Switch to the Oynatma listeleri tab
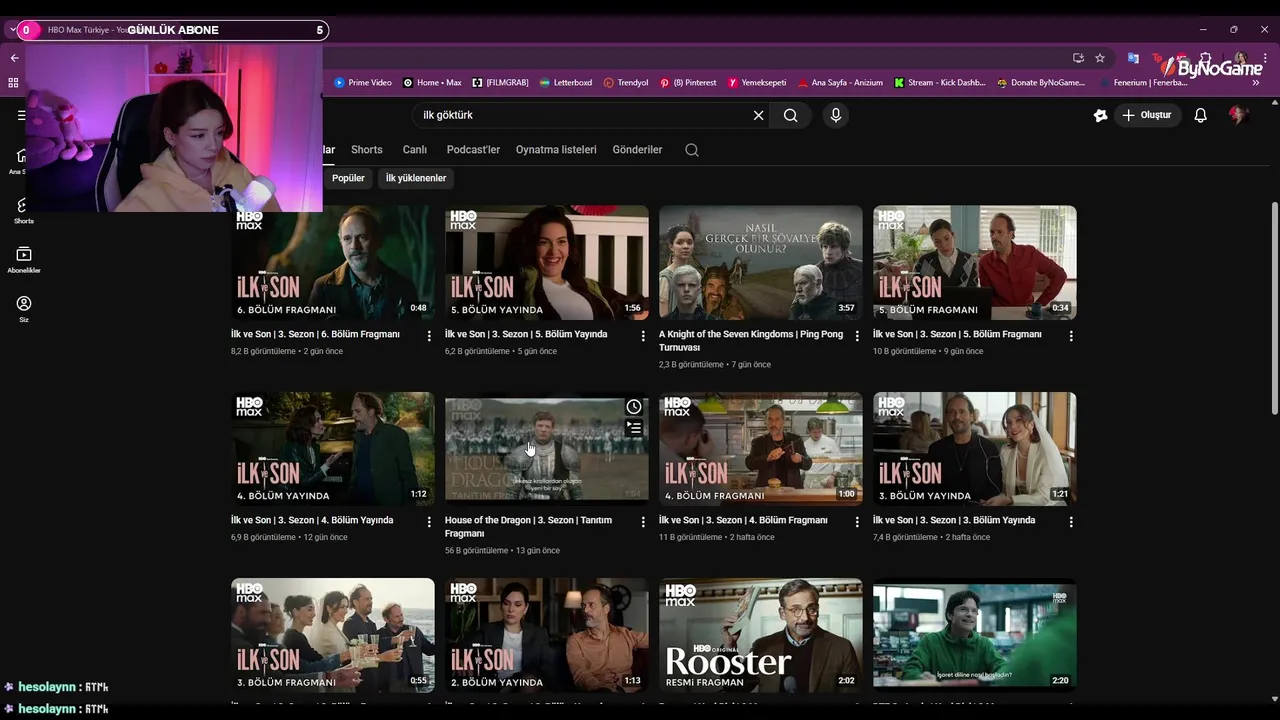The width and height of the screenshot is (1280, 720). pos(556,150)
